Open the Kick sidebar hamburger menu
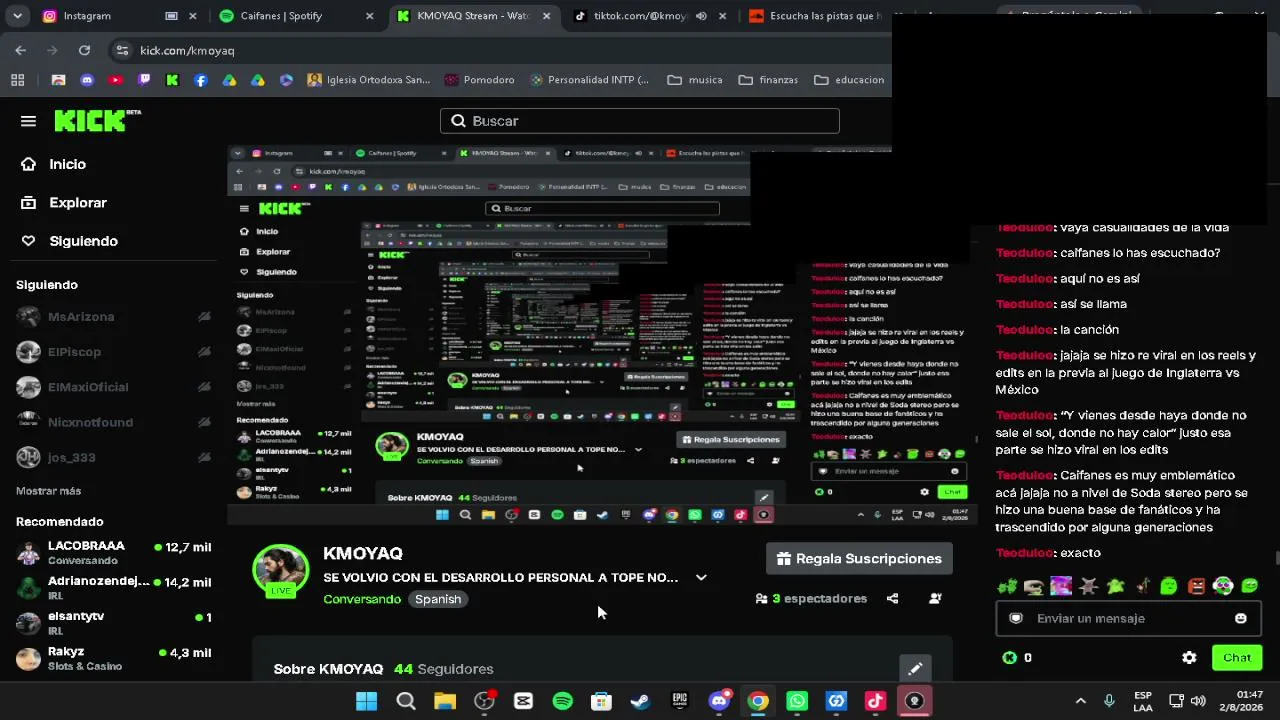The width and height of the screenshot is (1280, 720). (28, 121)
